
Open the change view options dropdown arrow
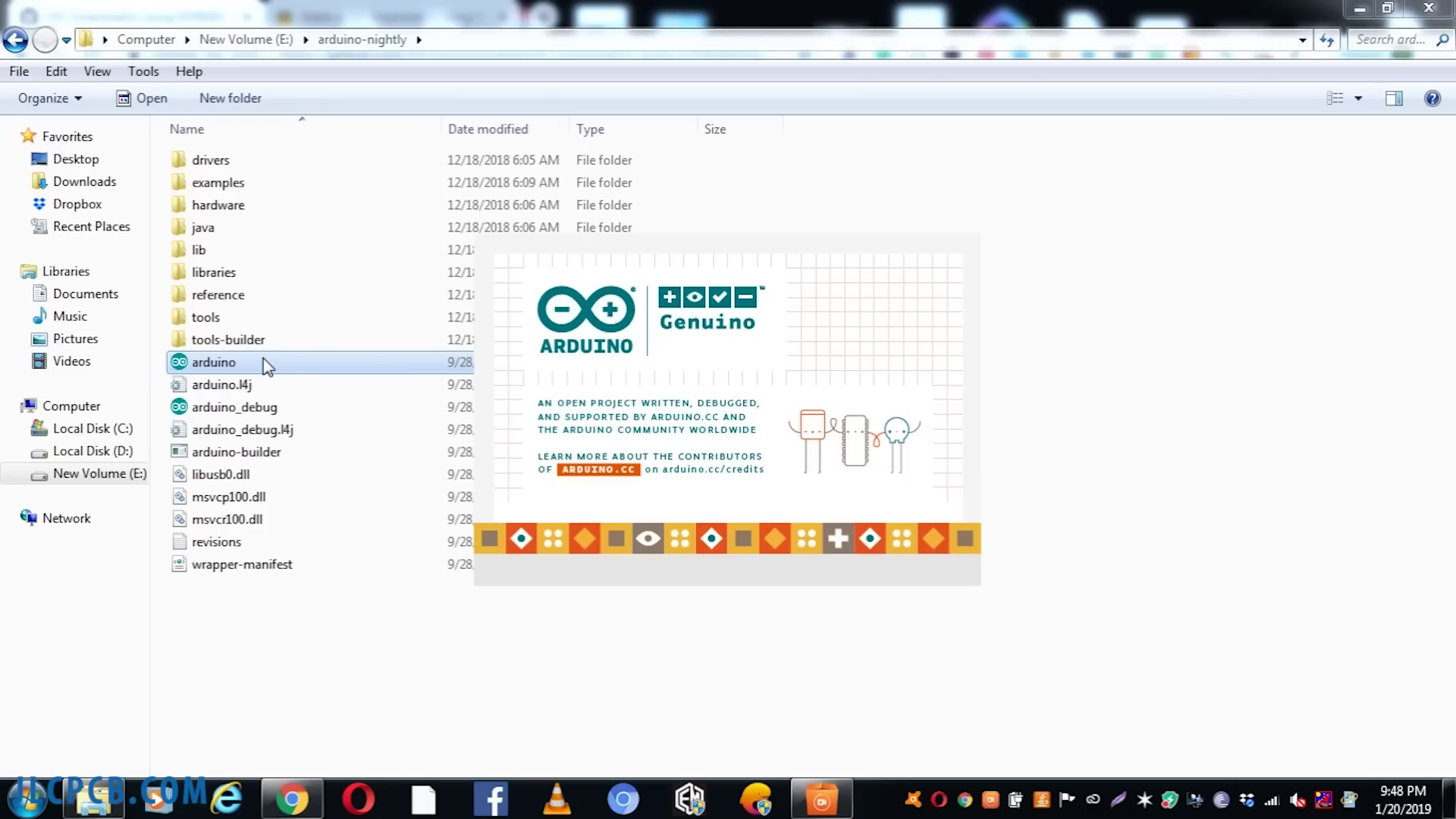tap(1358, 99)
